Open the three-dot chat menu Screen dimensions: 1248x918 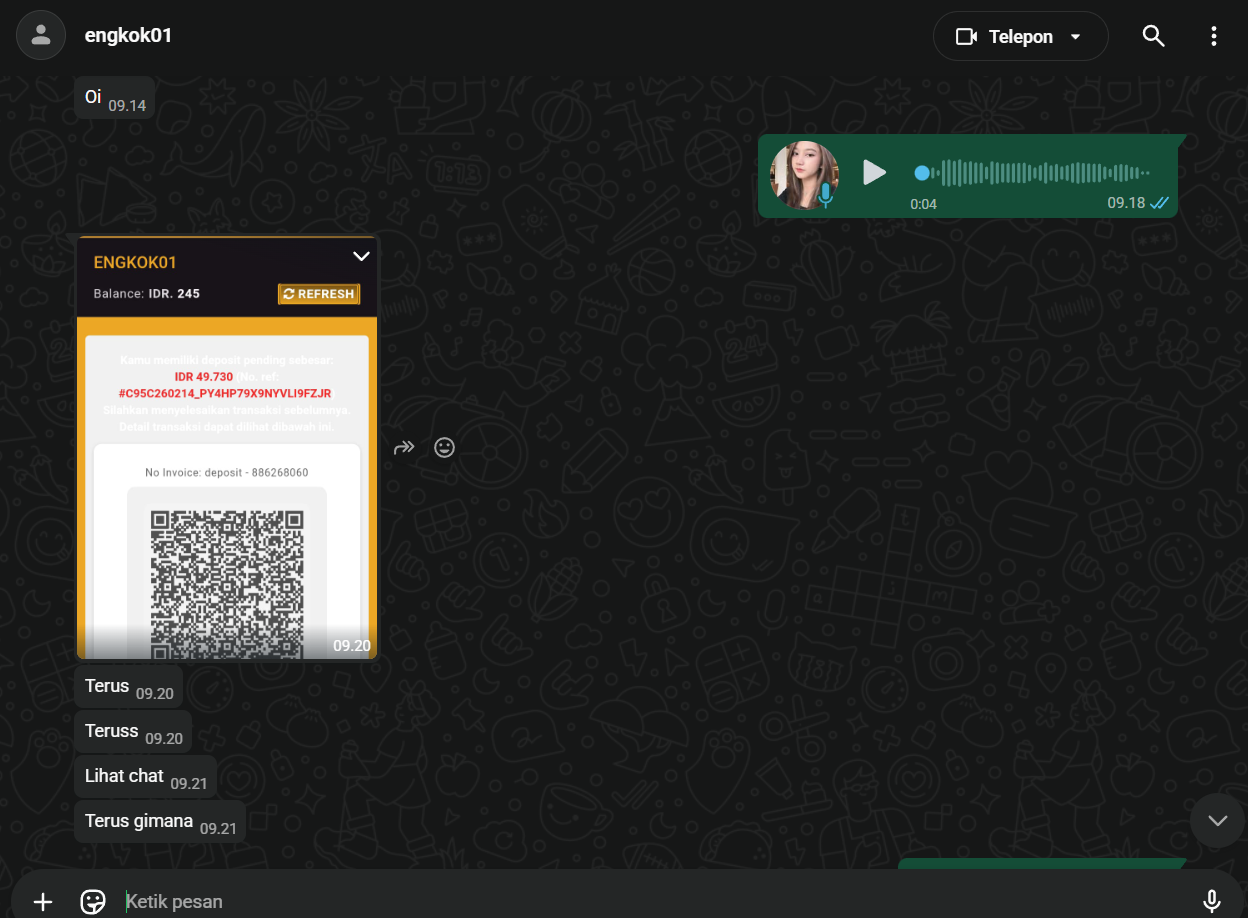[1213, 36]
